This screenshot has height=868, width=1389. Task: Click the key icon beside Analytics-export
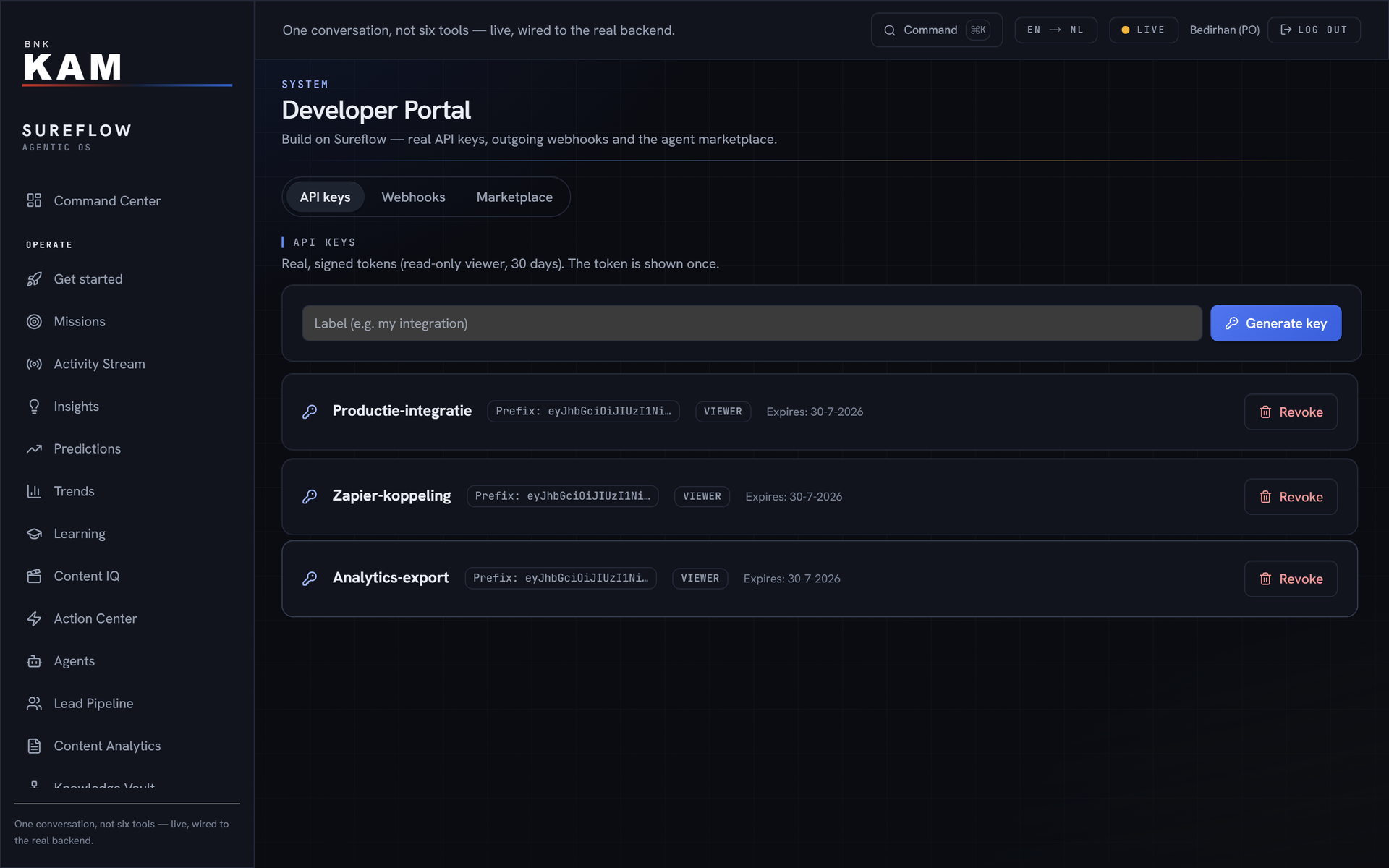[x=310, y=579]
